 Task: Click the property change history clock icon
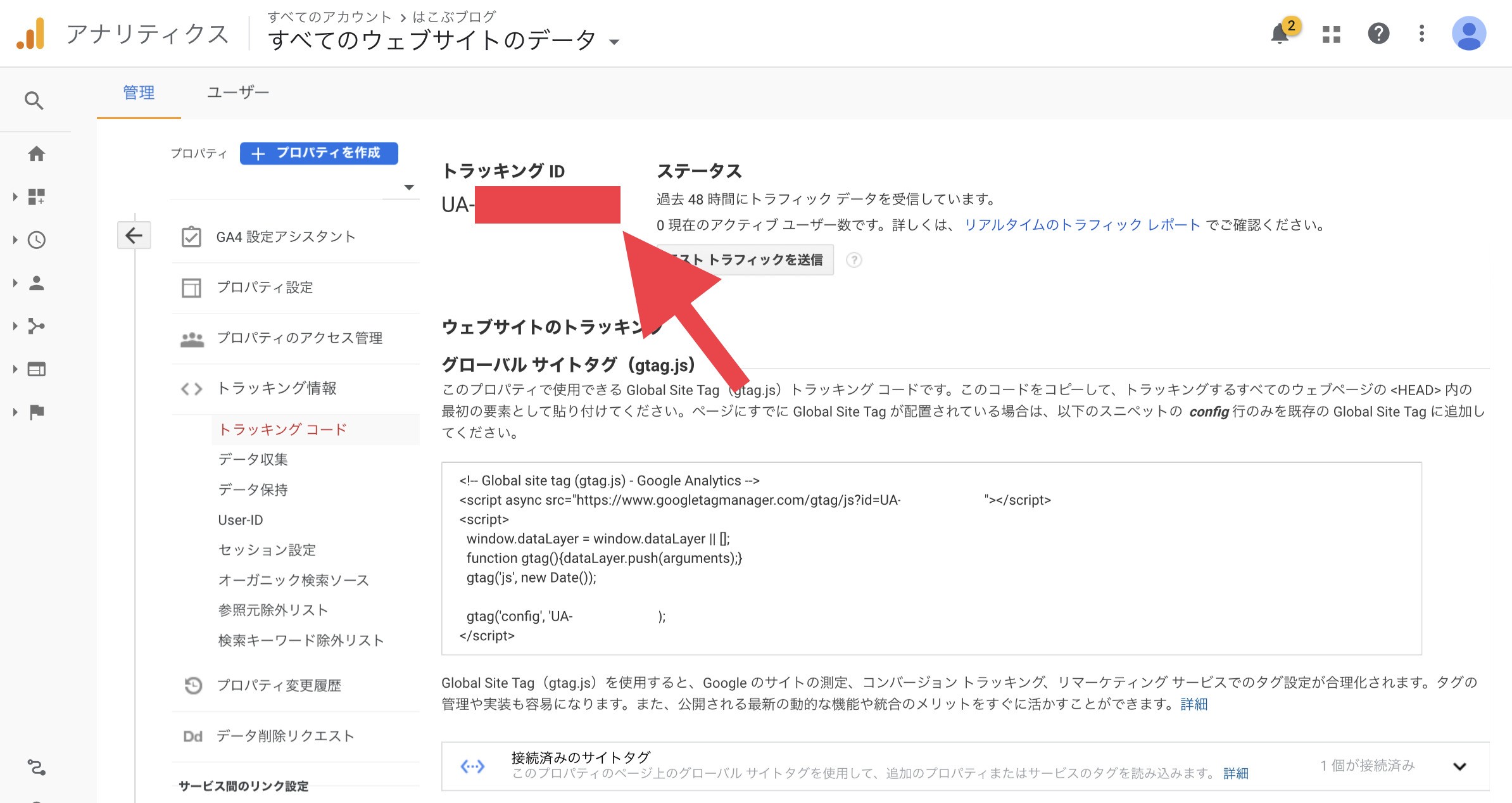193,685
